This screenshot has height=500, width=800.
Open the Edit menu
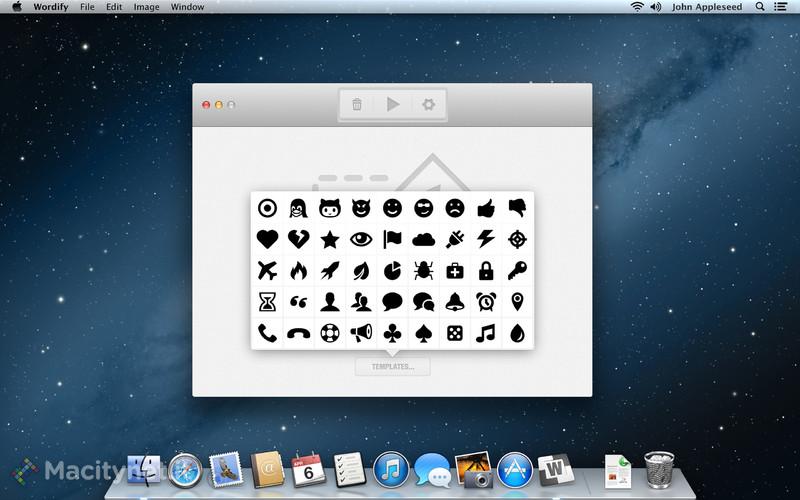114,7
